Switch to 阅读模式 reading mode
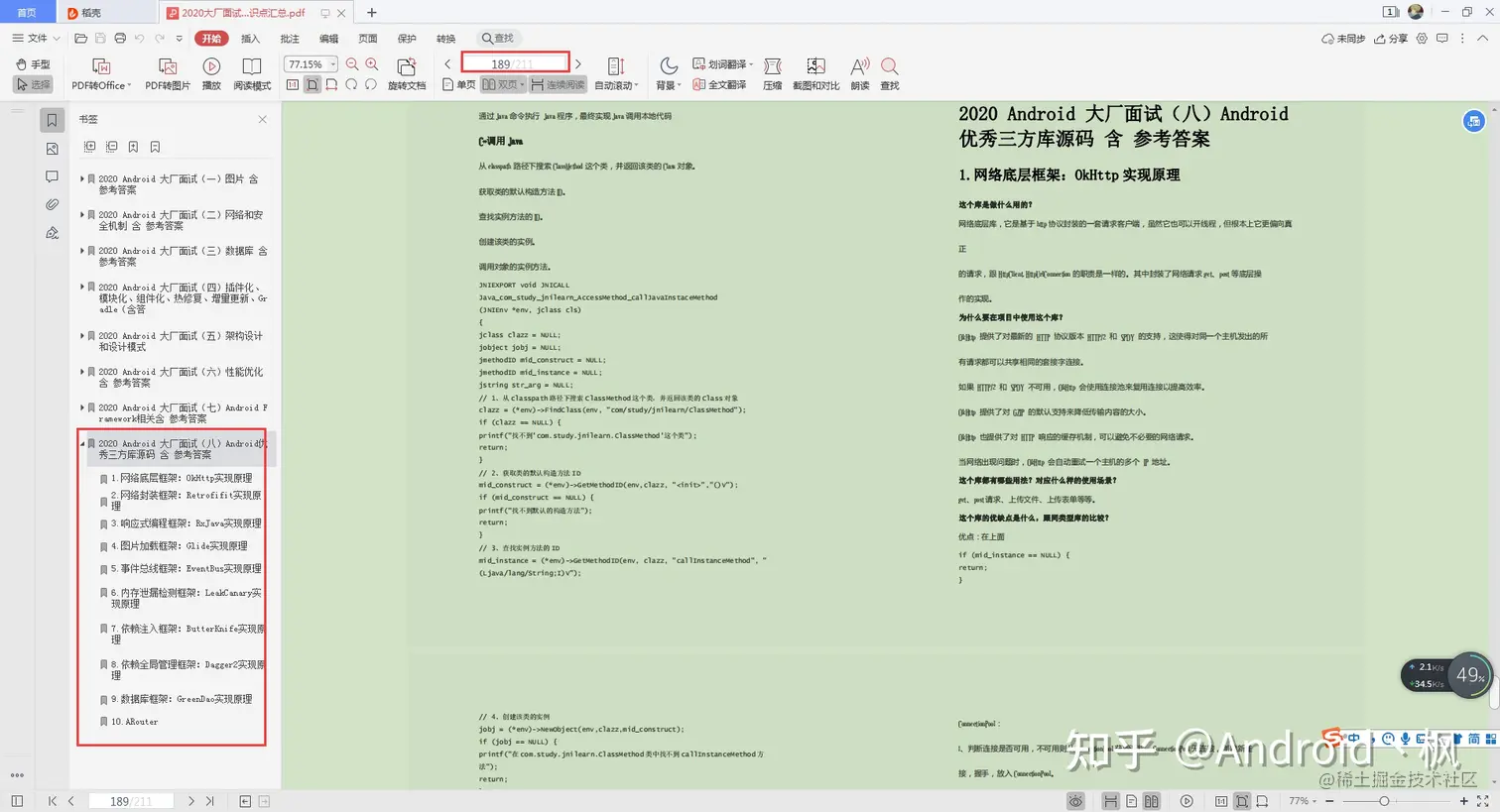 tap(252, 74)
